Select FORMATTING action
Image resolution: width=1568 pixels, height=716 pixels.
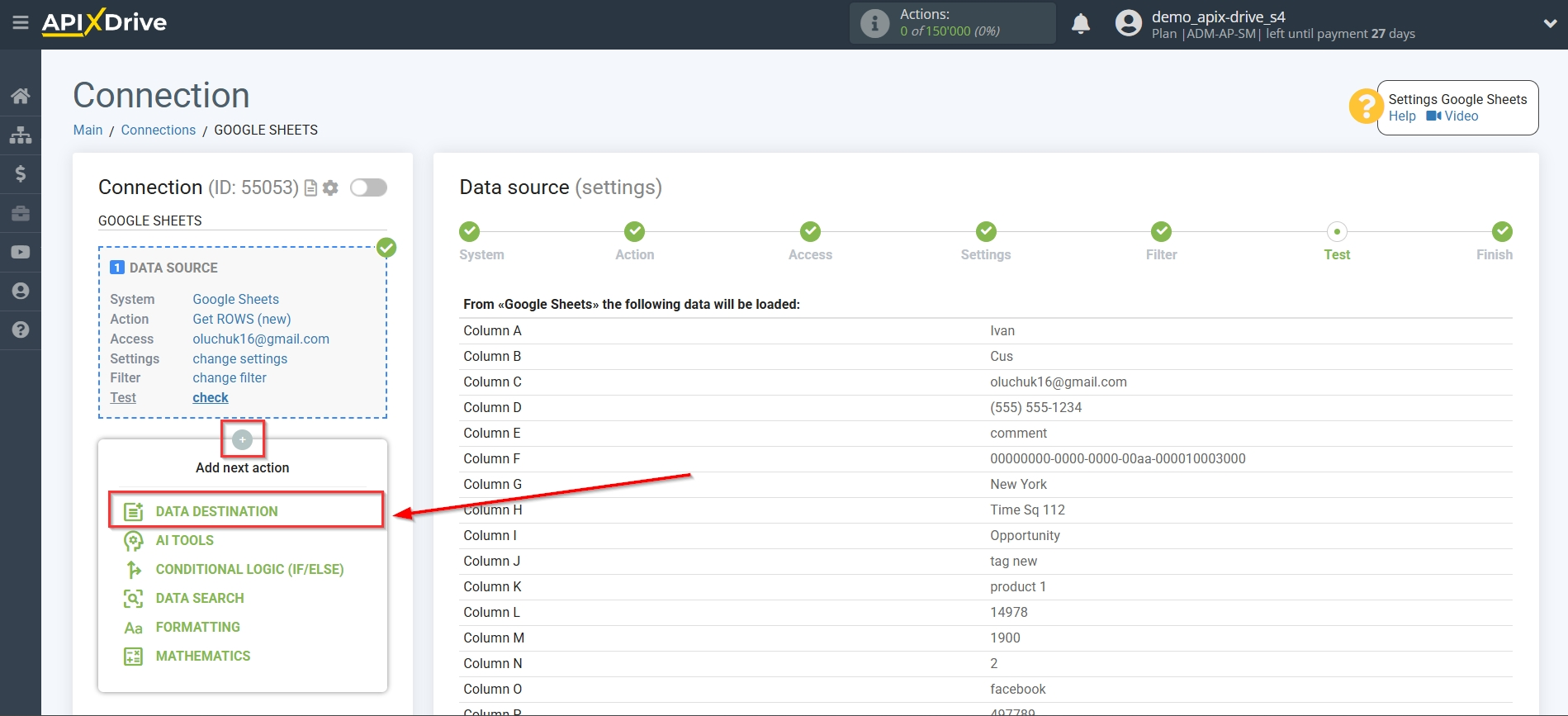198,627
